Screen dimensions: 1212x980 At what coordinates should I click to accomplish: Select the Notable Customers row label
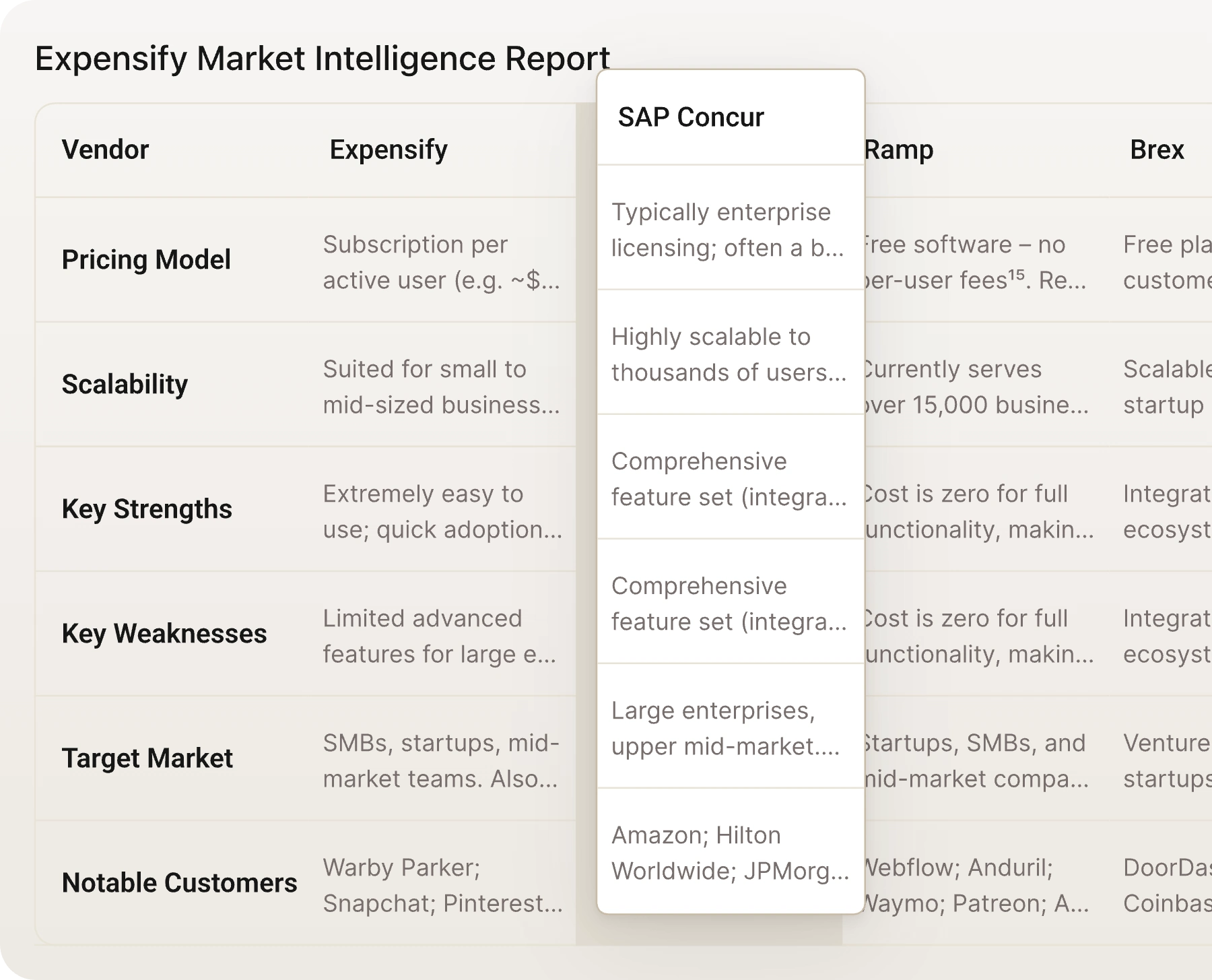[x=178, y=882]
